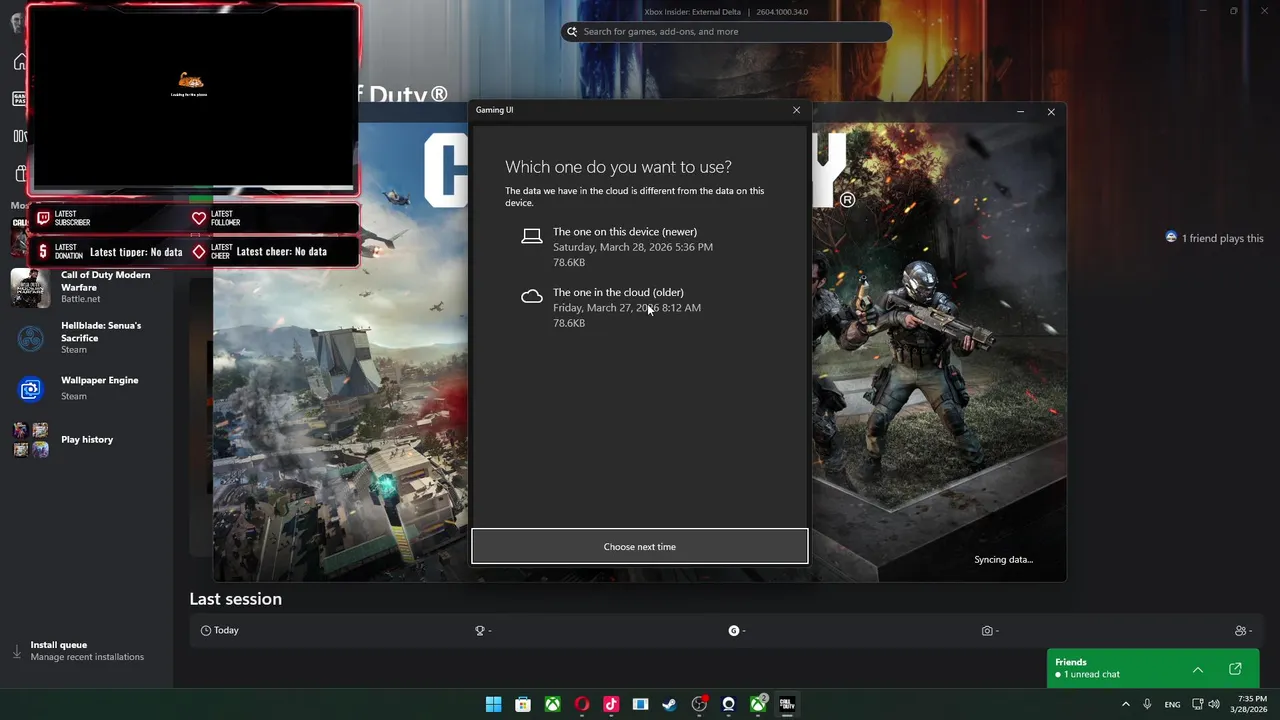This screenshot has width=1280, height=720.
Task: Click the laptop icon for device data
Action: pyautogui.click(x=532, y=236)
